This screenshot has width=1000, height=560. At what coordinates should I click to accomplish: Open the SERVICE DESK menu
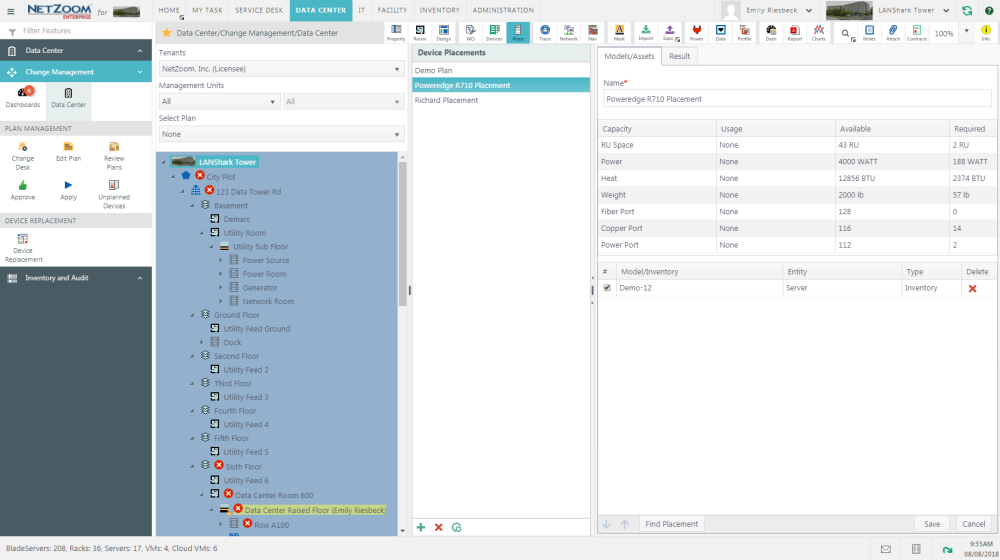point(259,10)
